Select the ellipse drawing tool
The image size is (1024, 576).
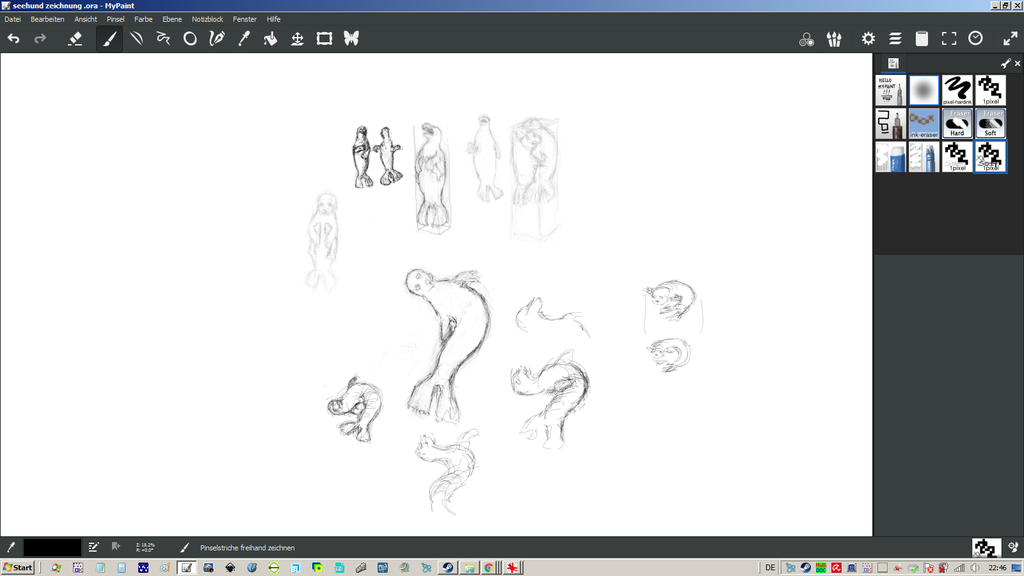click(190, 39)
